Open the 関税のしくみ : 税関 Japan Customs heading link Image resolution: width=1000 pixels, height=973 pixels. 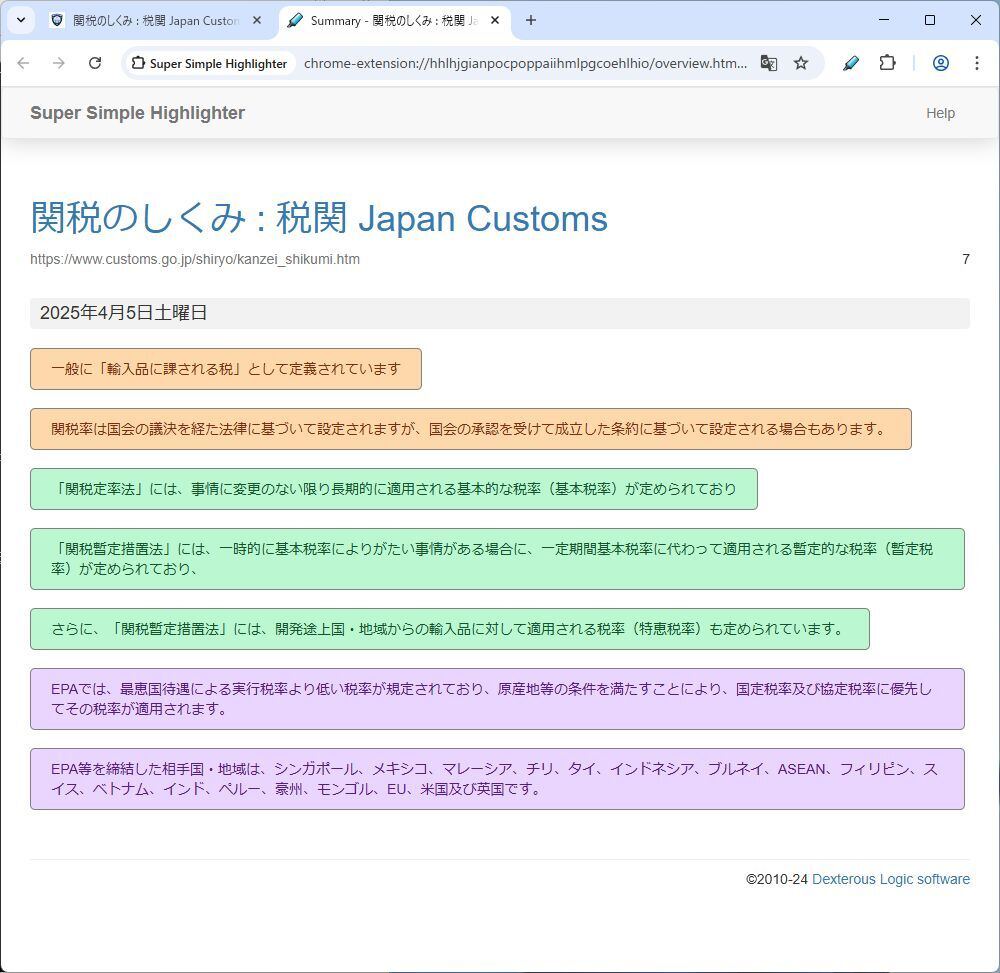pos(319,218)
